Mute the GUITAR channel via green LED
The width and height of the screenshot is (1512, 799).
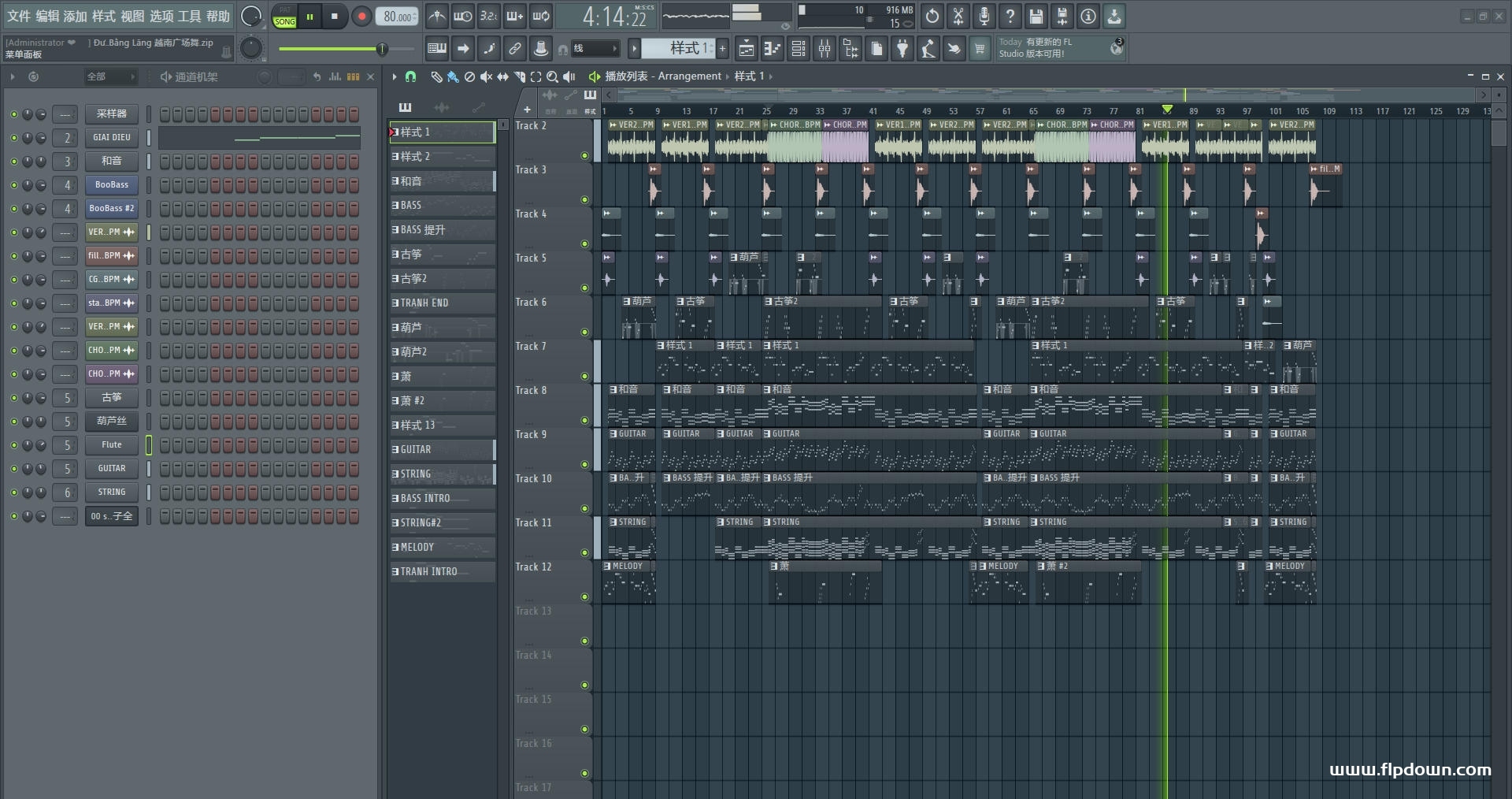click(13, 469)
